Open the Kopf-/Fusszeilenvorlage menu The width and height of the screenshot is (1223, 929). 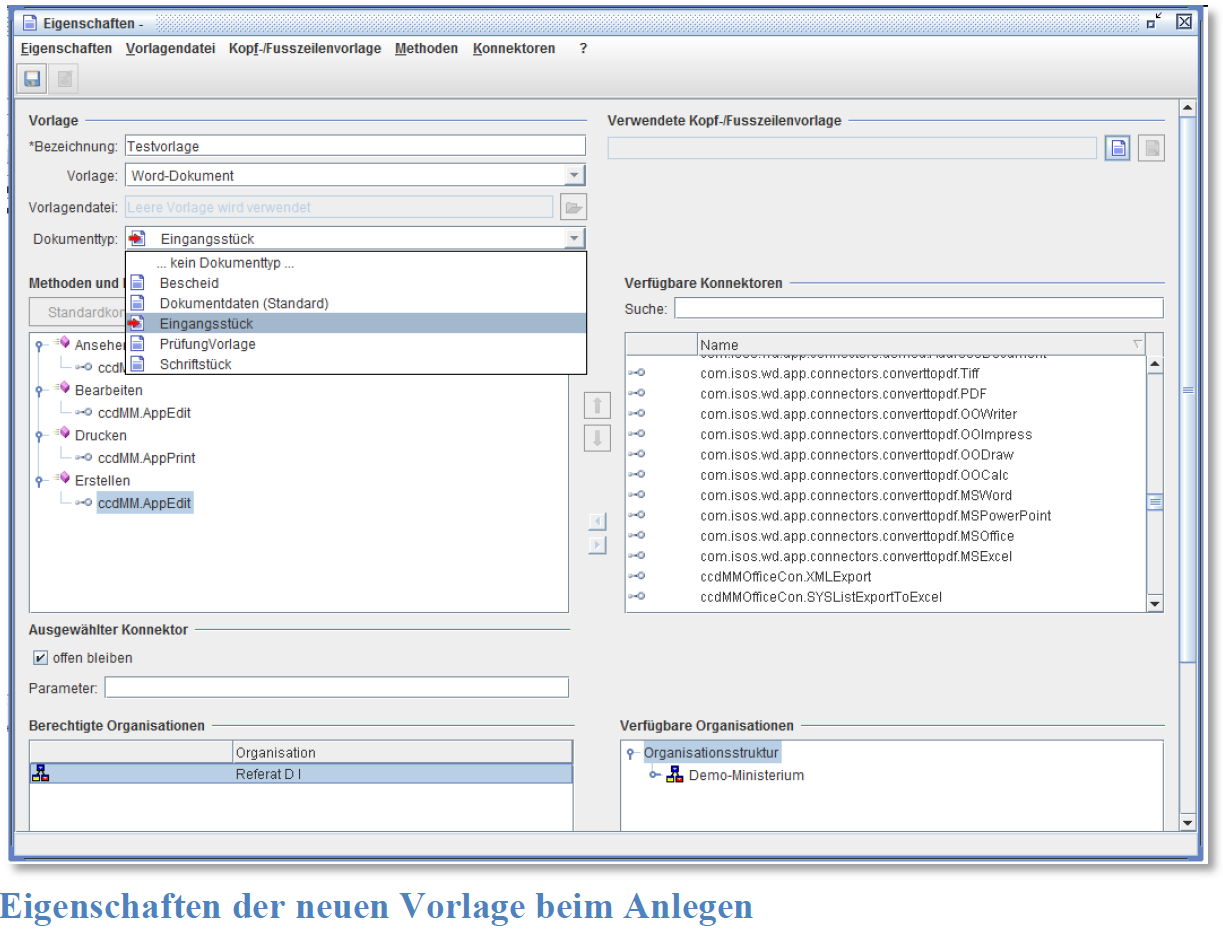point(305,48)
